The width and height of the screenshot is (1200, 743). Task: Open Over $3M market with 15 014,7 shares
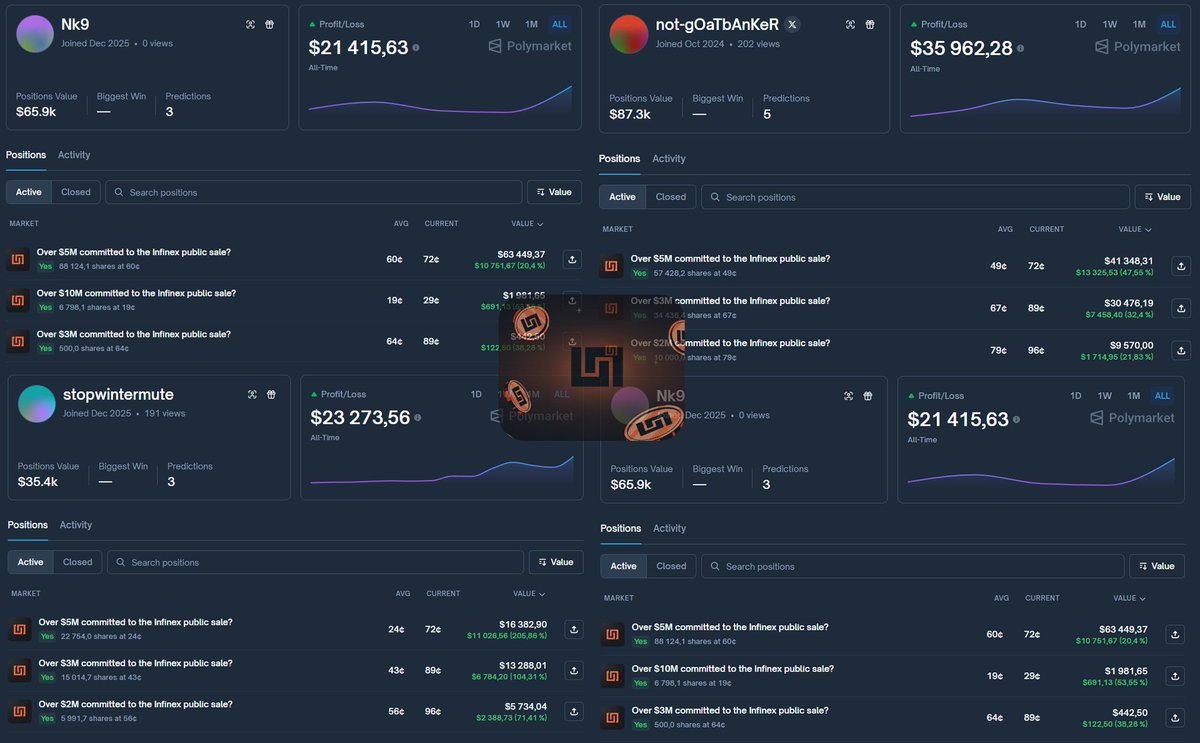pos(135,663)
